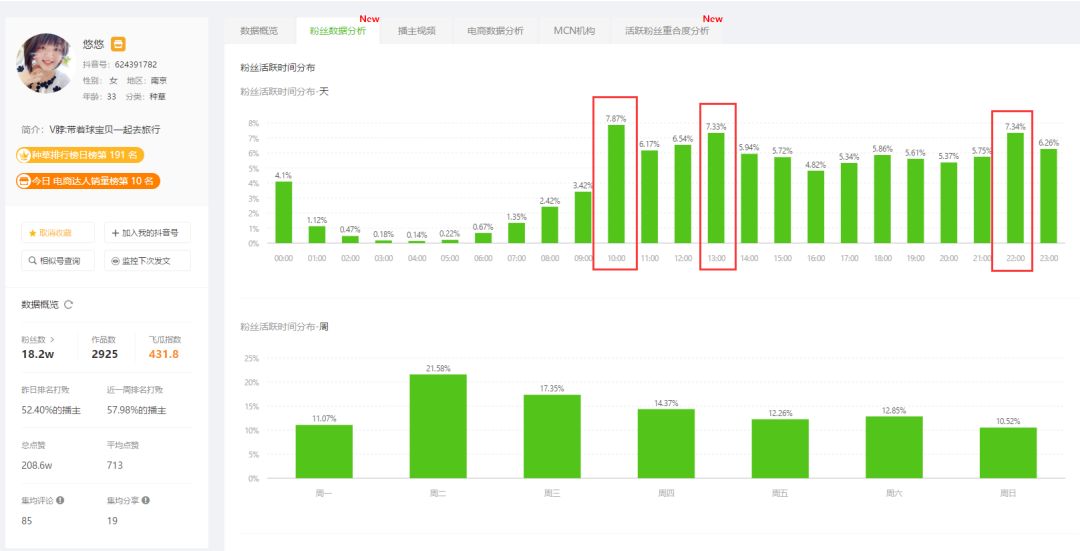Click the plus icon in 加入我的抖音号
The width and height of the screenshot is (1080, 551).
(x=115, y=233)
